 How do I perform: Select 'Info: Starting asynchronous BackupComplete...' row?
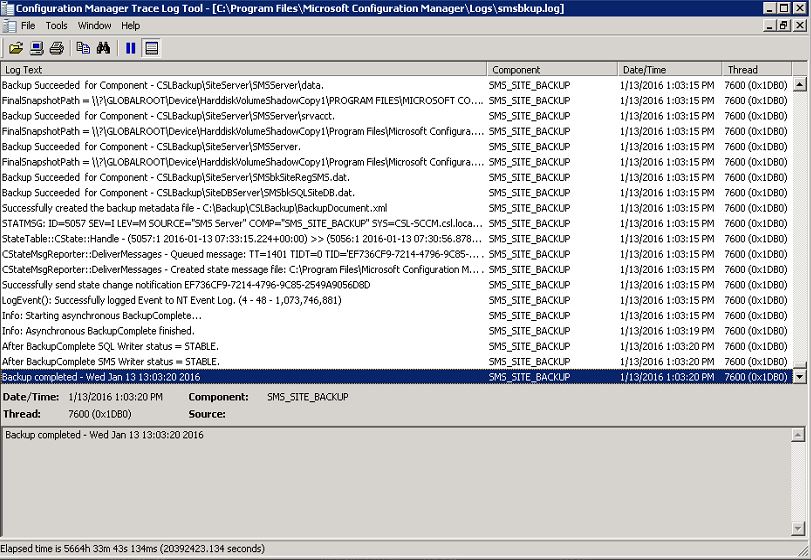pos(396,316)
